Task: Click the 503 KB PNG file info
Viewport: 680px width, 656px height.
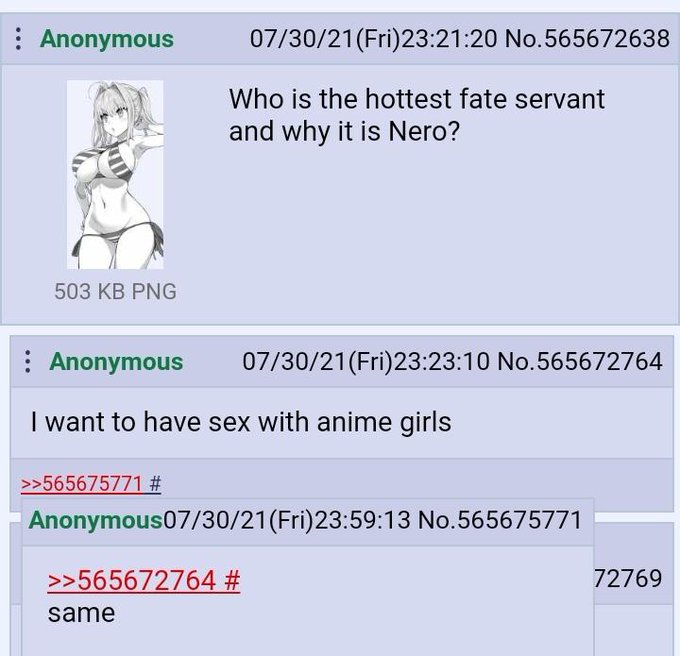Action: (x=115, y=291)
